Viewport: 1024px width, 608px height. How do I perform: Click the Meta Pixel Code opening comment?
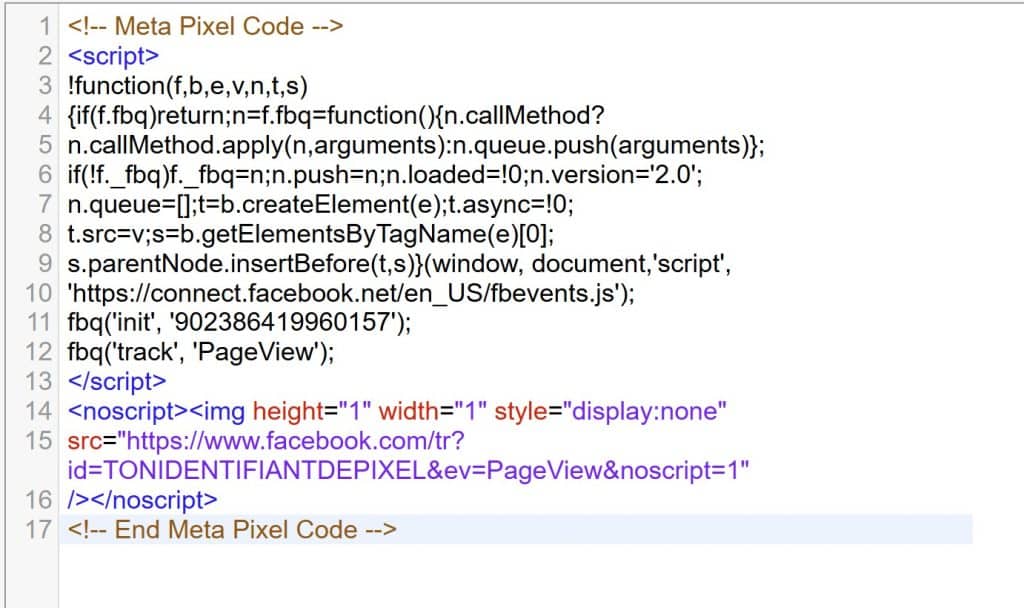pyautogui.click(x=205, y=26)
